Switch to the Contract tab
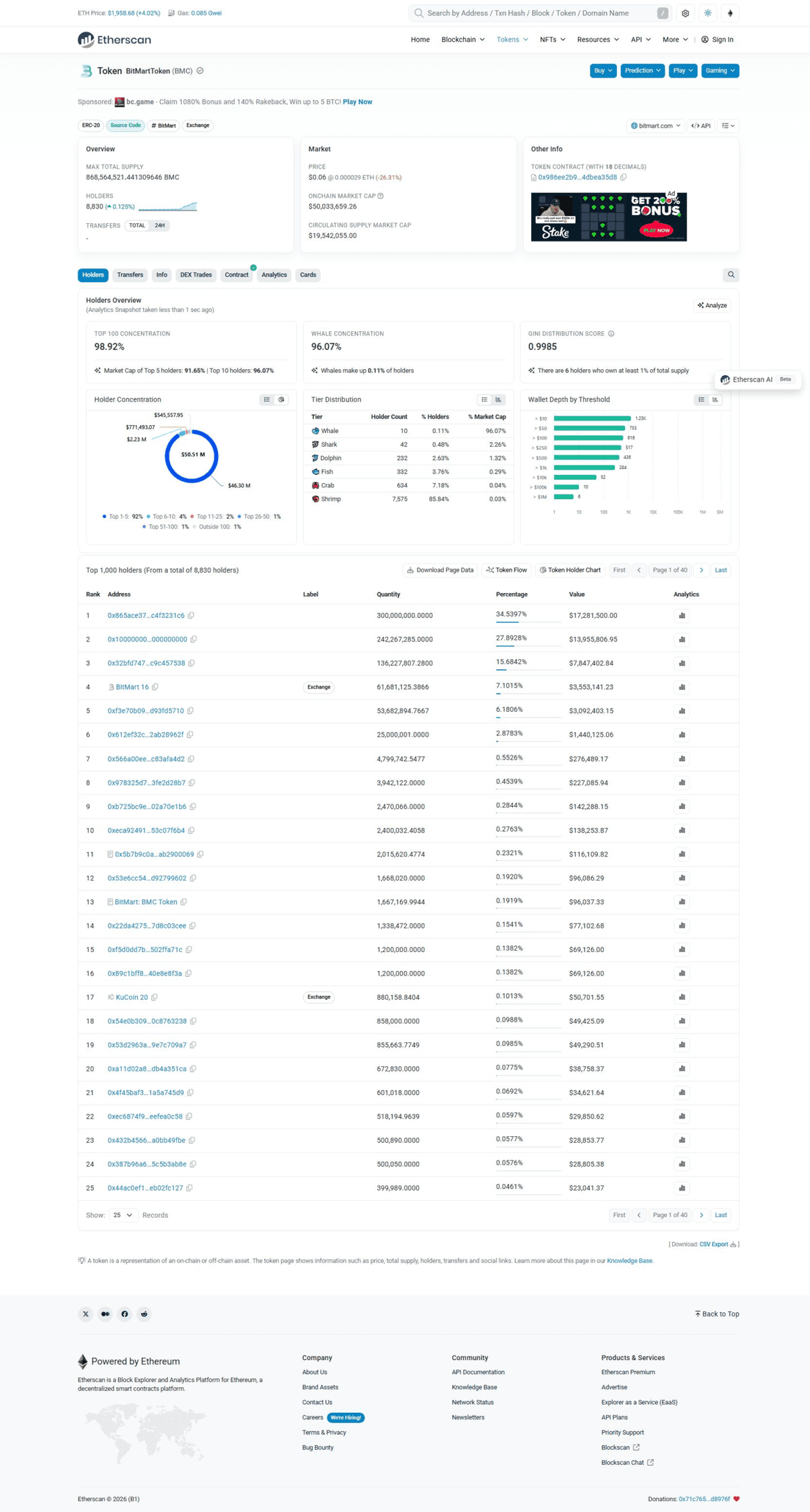810x1512 pixels. pyautogui.click(x=236, y=275)
